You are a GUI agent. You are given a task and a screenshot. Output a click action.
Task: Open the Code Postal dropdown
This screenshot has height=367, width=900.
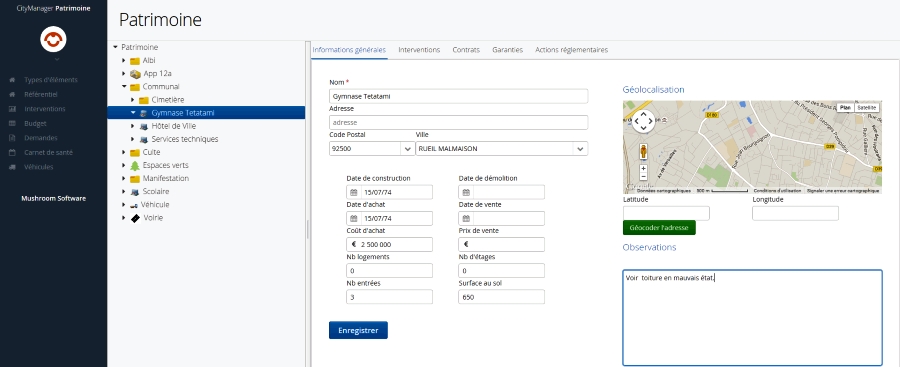point(408,149)
